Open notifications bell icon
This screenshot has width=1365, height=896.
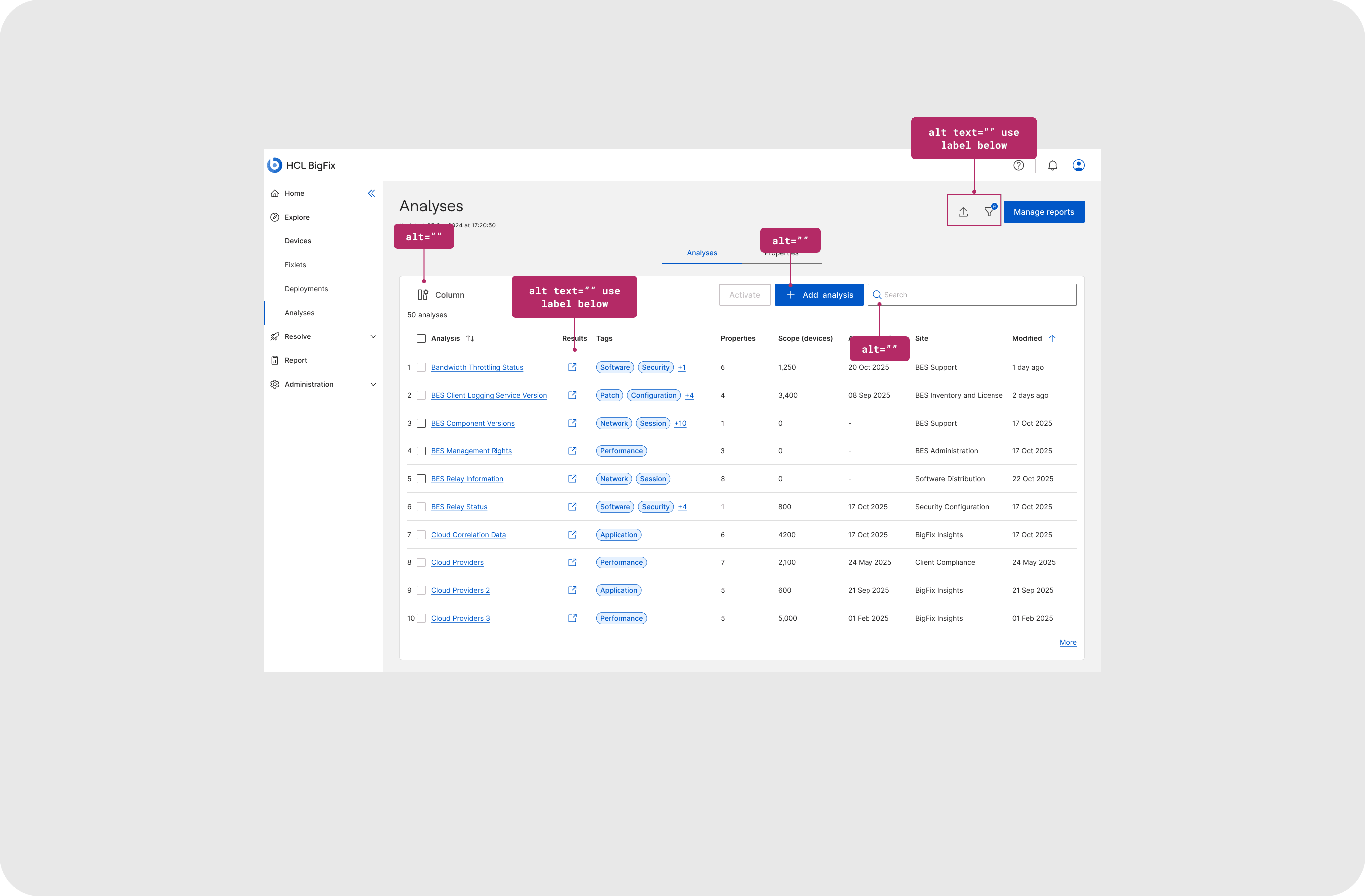tap(1052, 165)
